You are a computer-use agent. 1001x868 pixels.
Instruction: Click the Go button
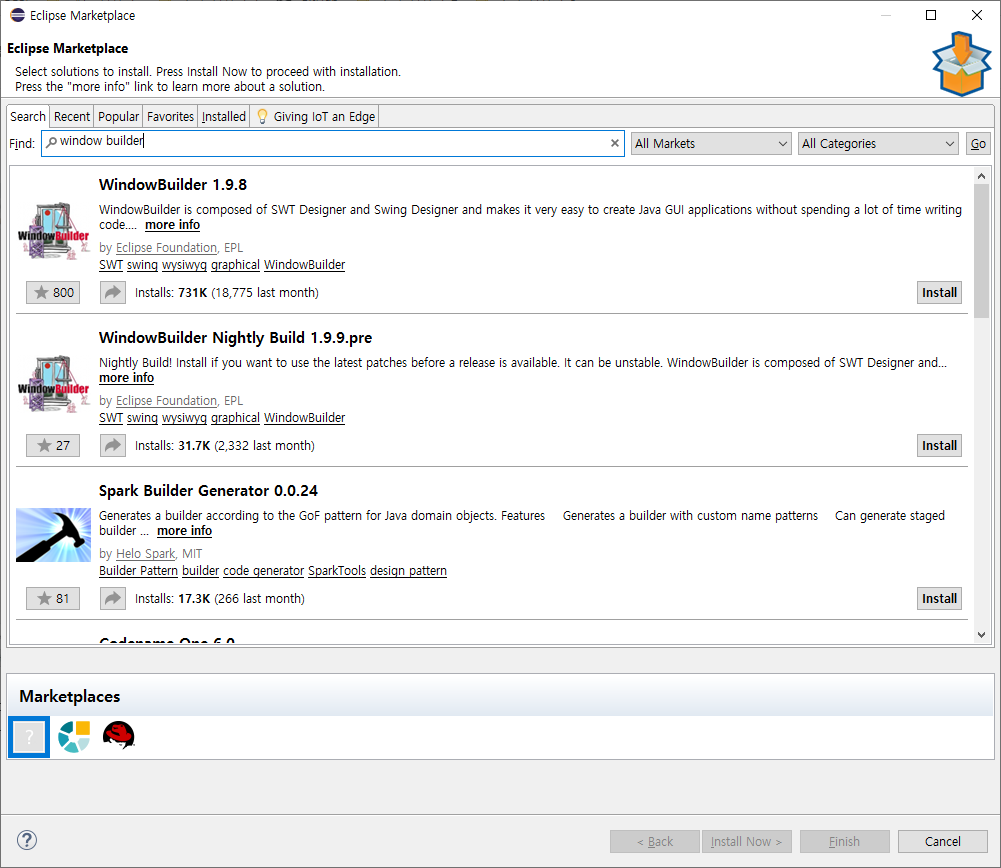point(978,144)
